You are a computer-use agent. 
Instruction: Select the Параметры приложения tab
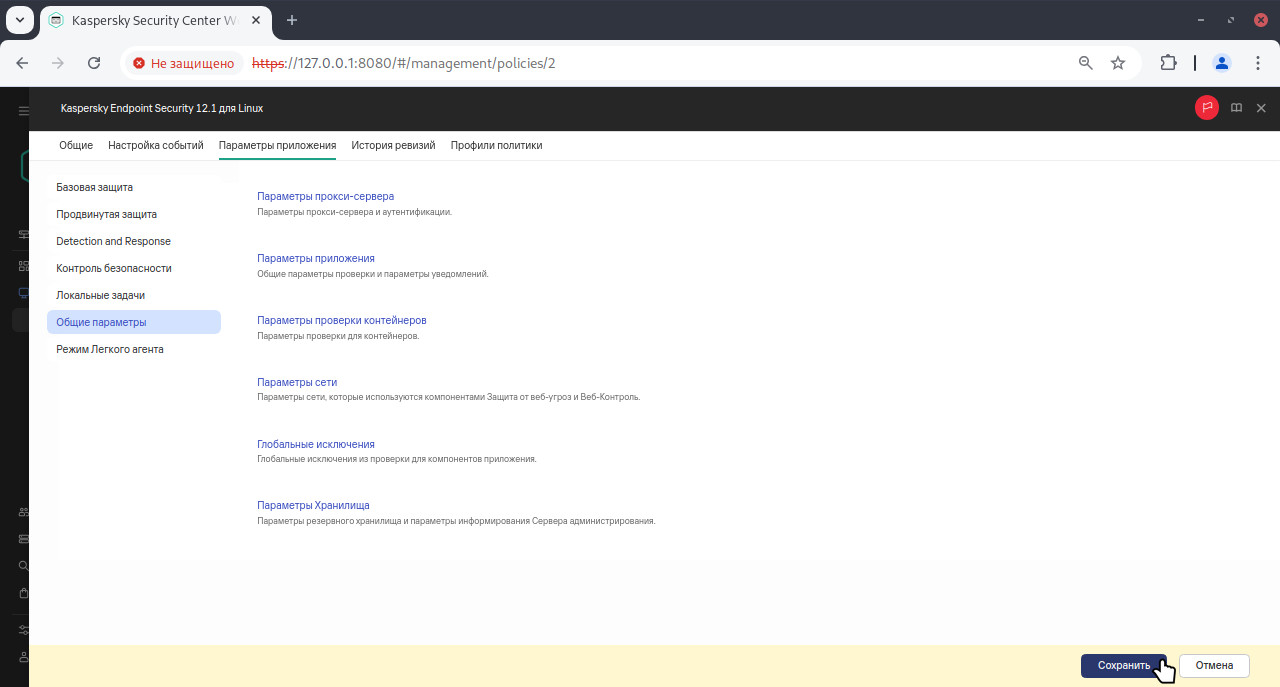277,145
